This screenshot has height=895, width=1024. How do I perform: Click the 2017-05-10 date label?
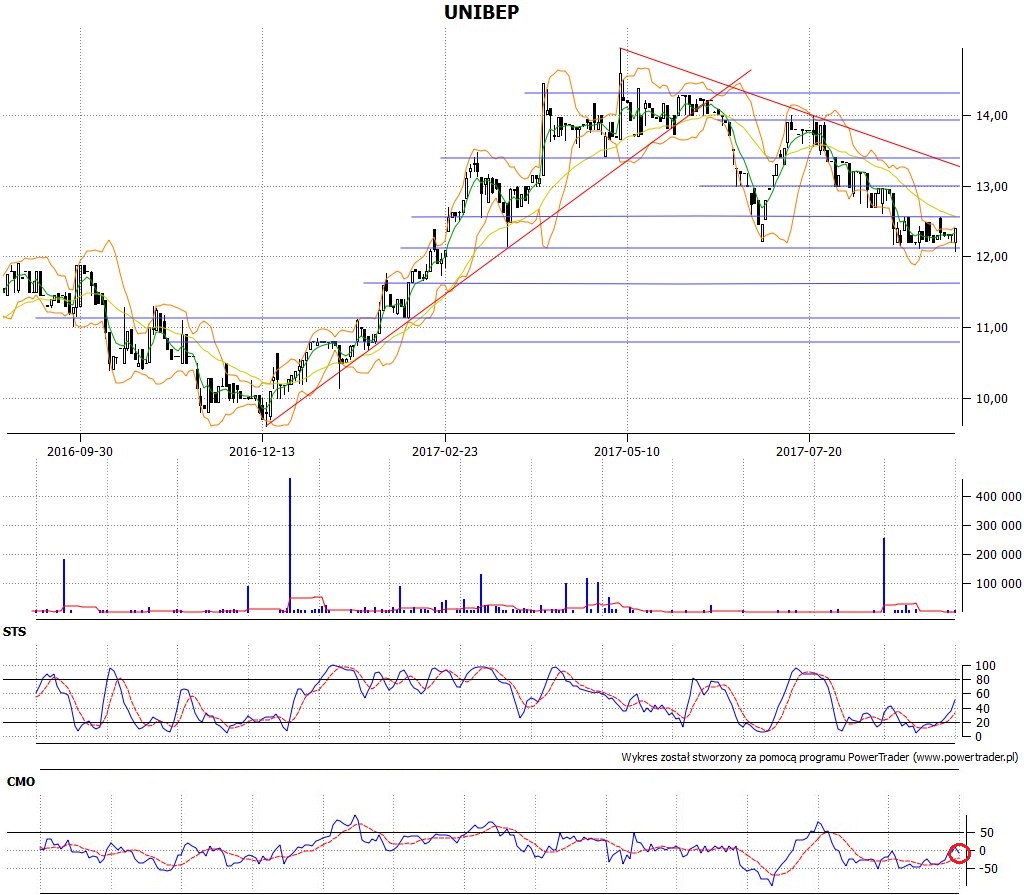tap(627, 451)
